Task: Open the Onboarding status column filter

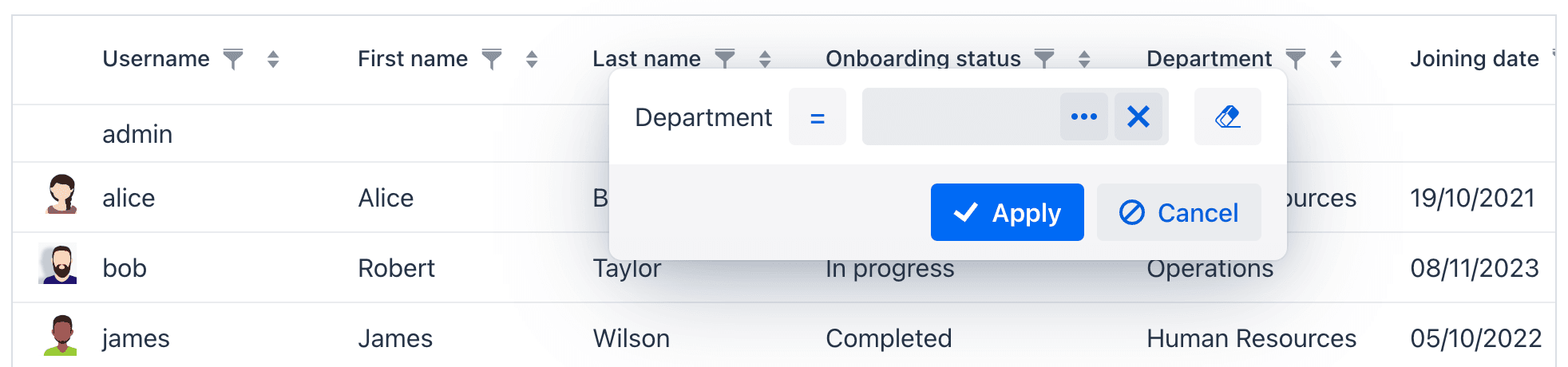Action: 1044,59
